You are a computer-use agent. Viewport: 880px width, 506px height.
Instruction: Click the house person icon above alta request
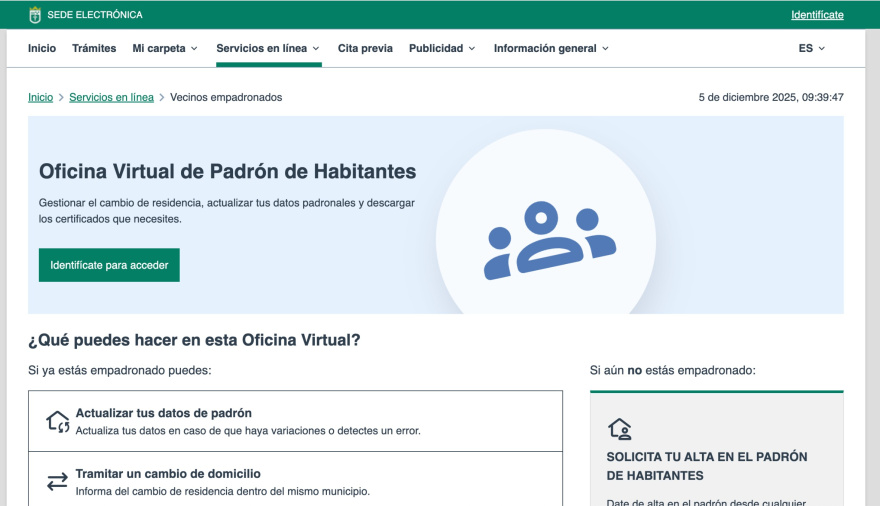[x=620, y=429]
